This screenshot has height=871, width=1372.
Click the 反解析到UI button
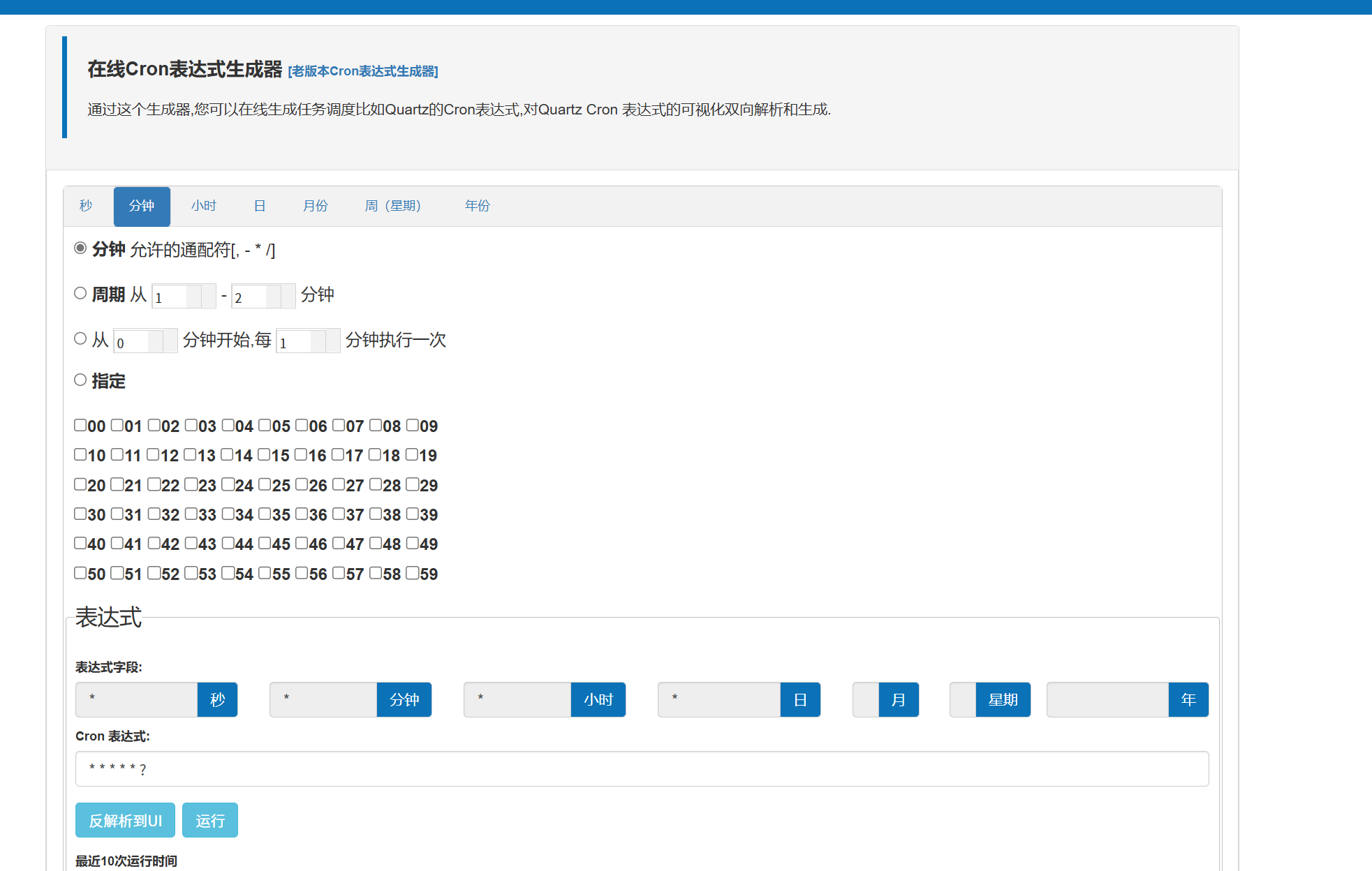click(x=125, y=820)
